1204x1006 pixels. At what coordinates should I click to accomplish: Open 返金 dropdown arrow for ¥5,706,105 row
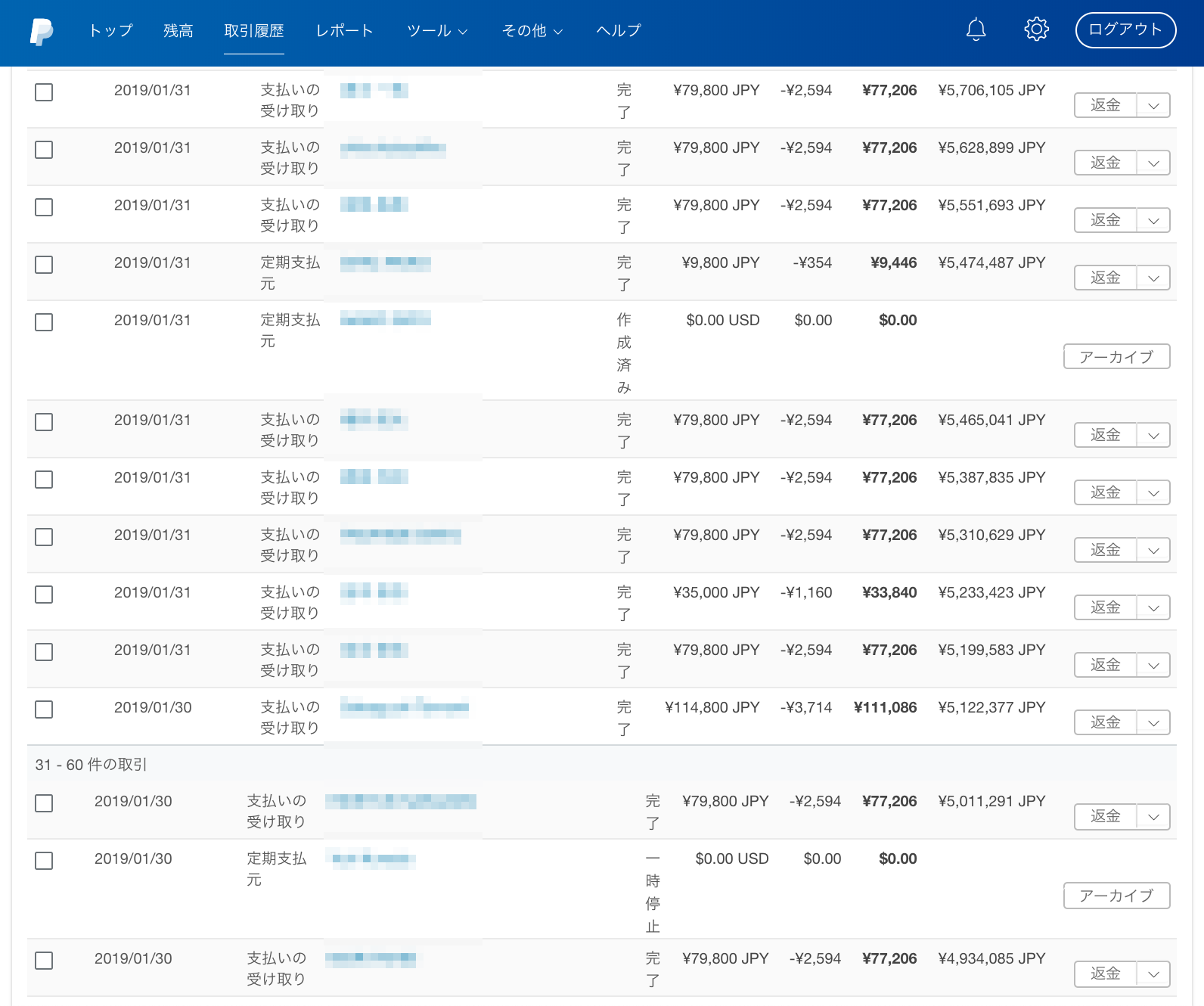pos(1153,105)
